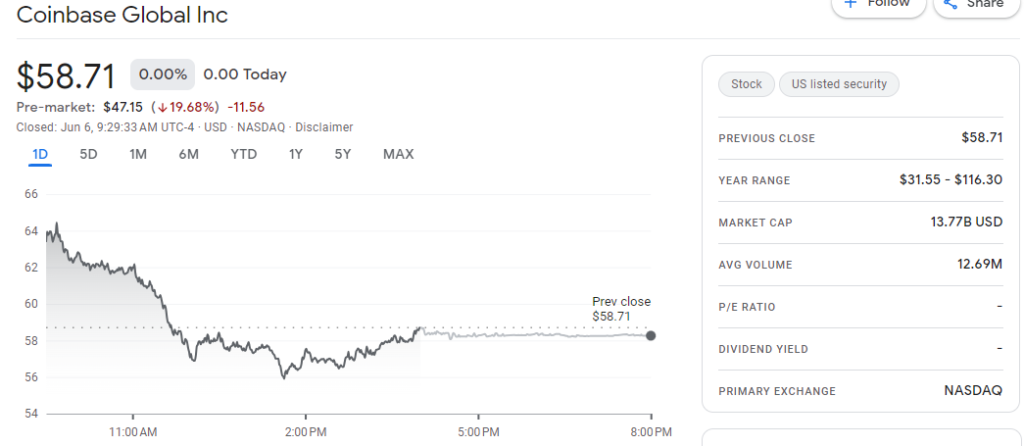
Task: View the 1Y chart range
Action: point(296,154)
